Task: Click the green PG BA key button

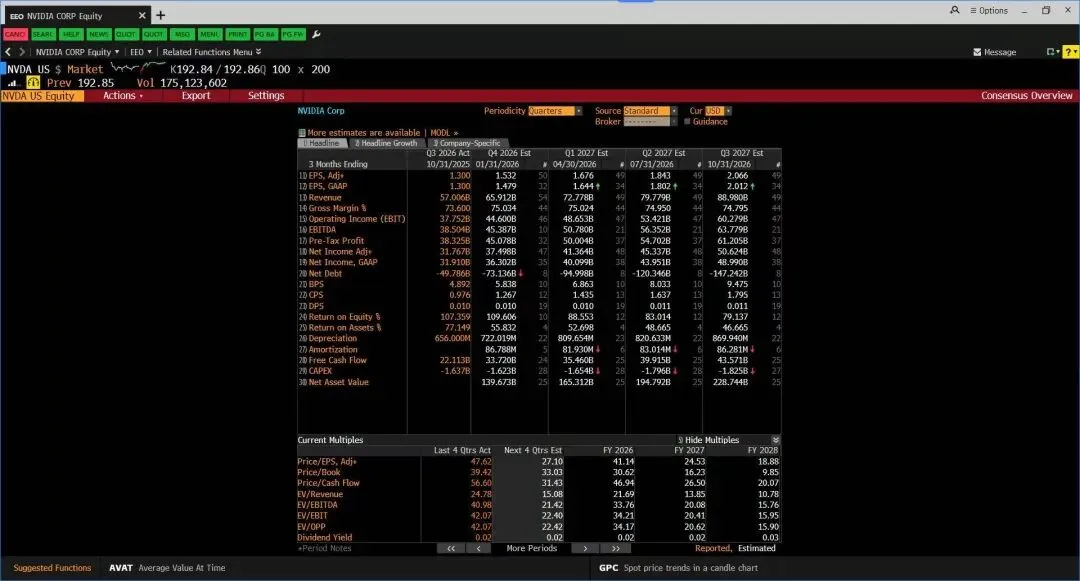Action: pos(265,34)
